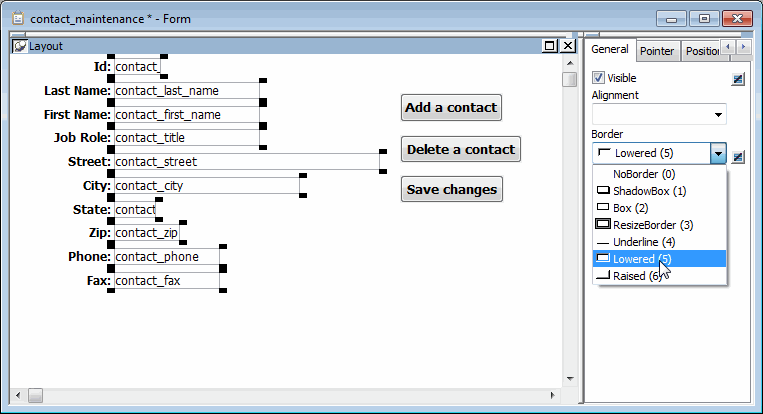763x414 pixels.
Task: Click the form icon in title bar
Action: (x=18, y=18)
